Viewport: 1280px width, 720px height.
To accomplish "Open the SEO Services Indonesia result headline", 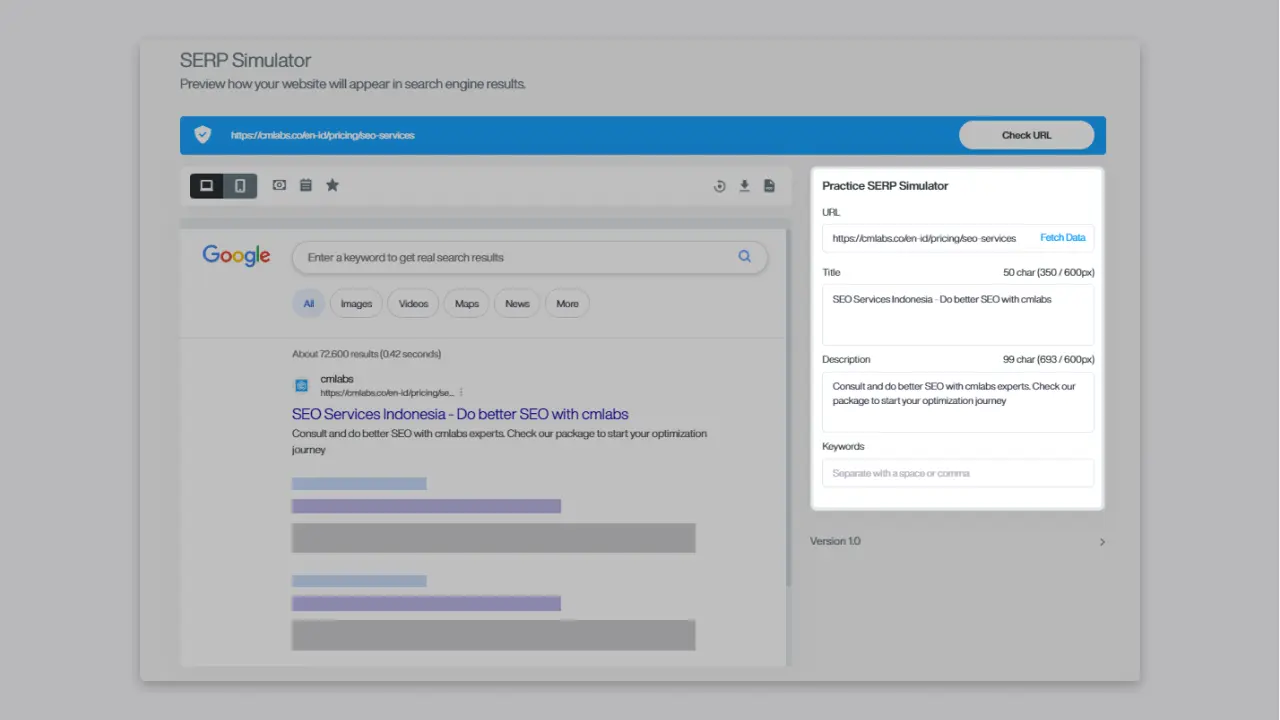I will 459,414.
